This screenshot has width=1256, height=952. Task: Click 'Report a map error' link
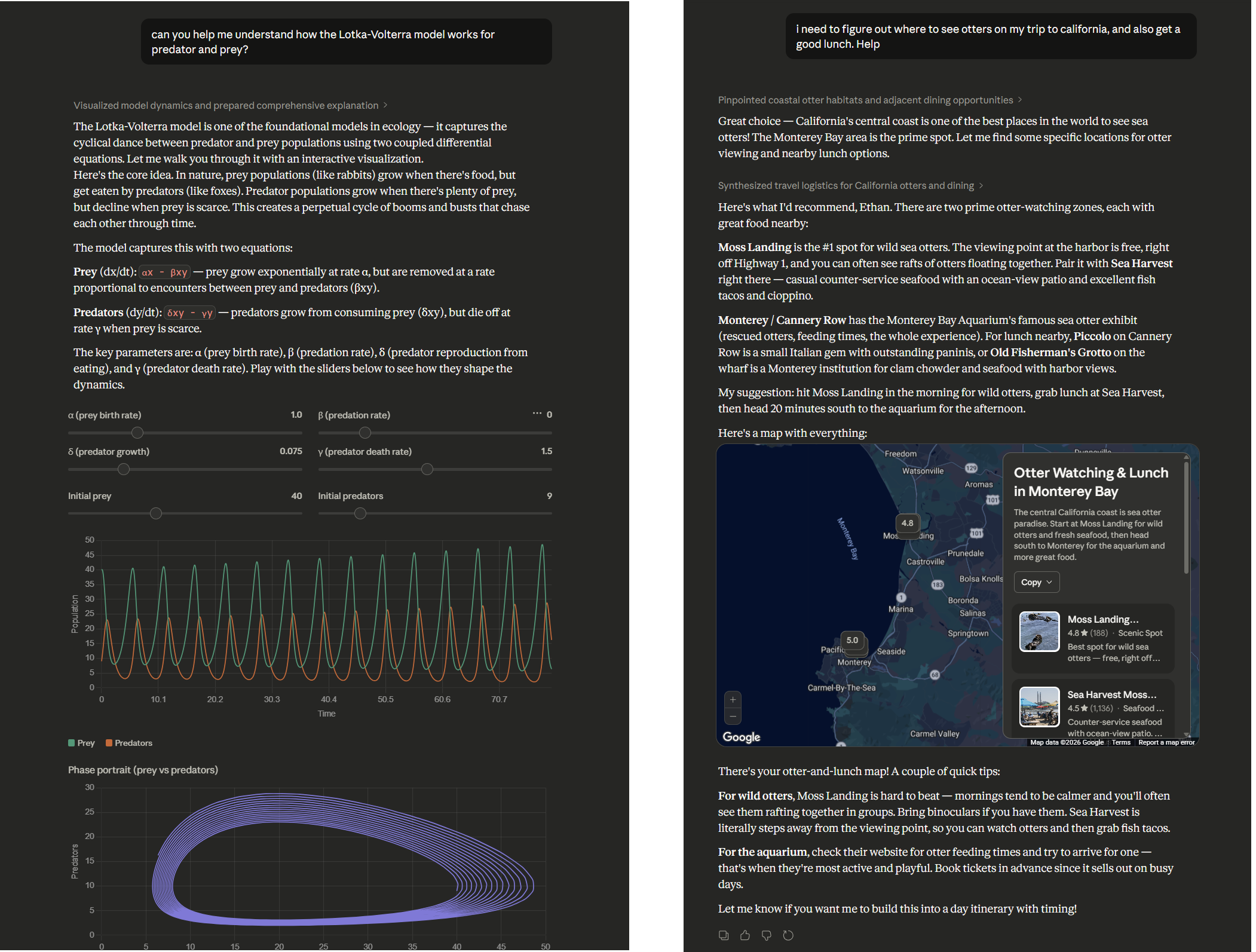coord(1166,742)
